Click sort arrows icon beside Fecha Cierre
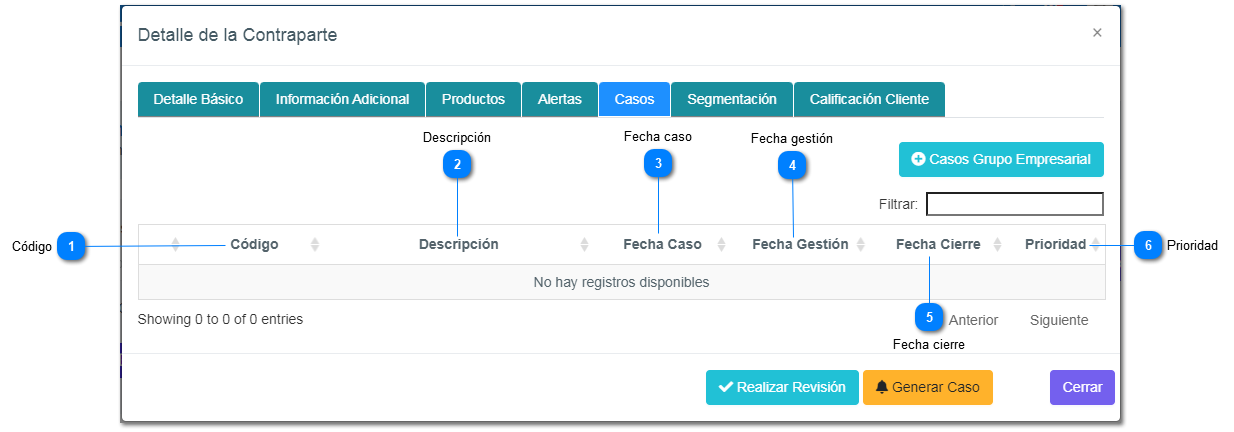The height and width of the screenshot is (432, 1234). pyautogui.click(x=997, y=245)
